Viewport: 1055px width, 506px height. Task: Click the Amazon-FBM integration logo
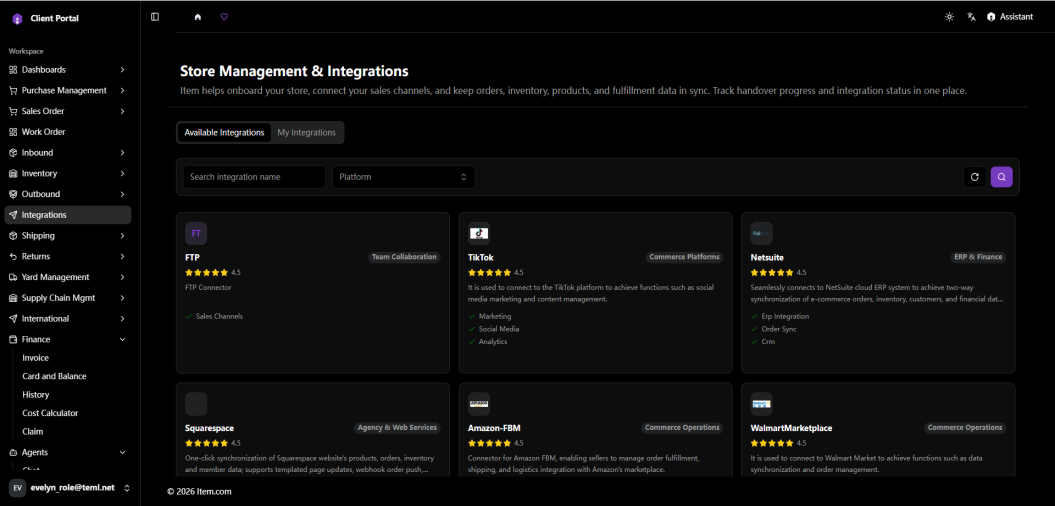point(479,404)
